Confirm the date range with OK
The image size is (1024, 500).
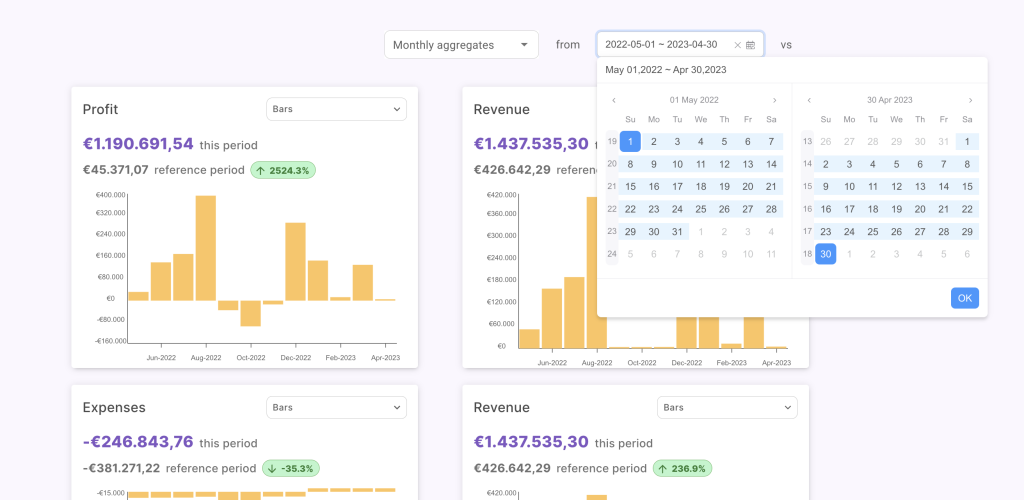point(964,298)
